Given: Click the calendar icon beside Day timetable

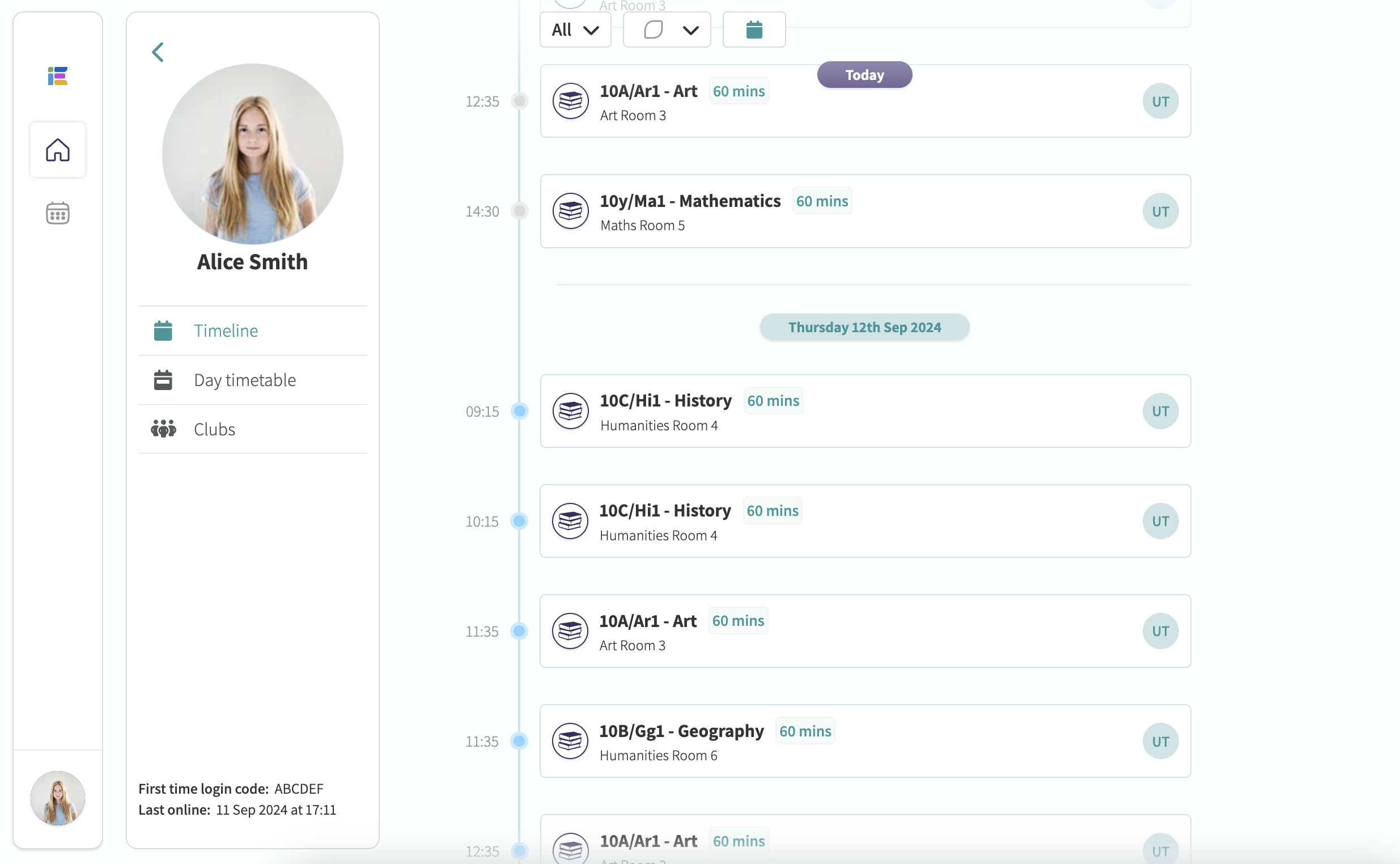Looking at the screenshot, I should click(x=163, y=379).
